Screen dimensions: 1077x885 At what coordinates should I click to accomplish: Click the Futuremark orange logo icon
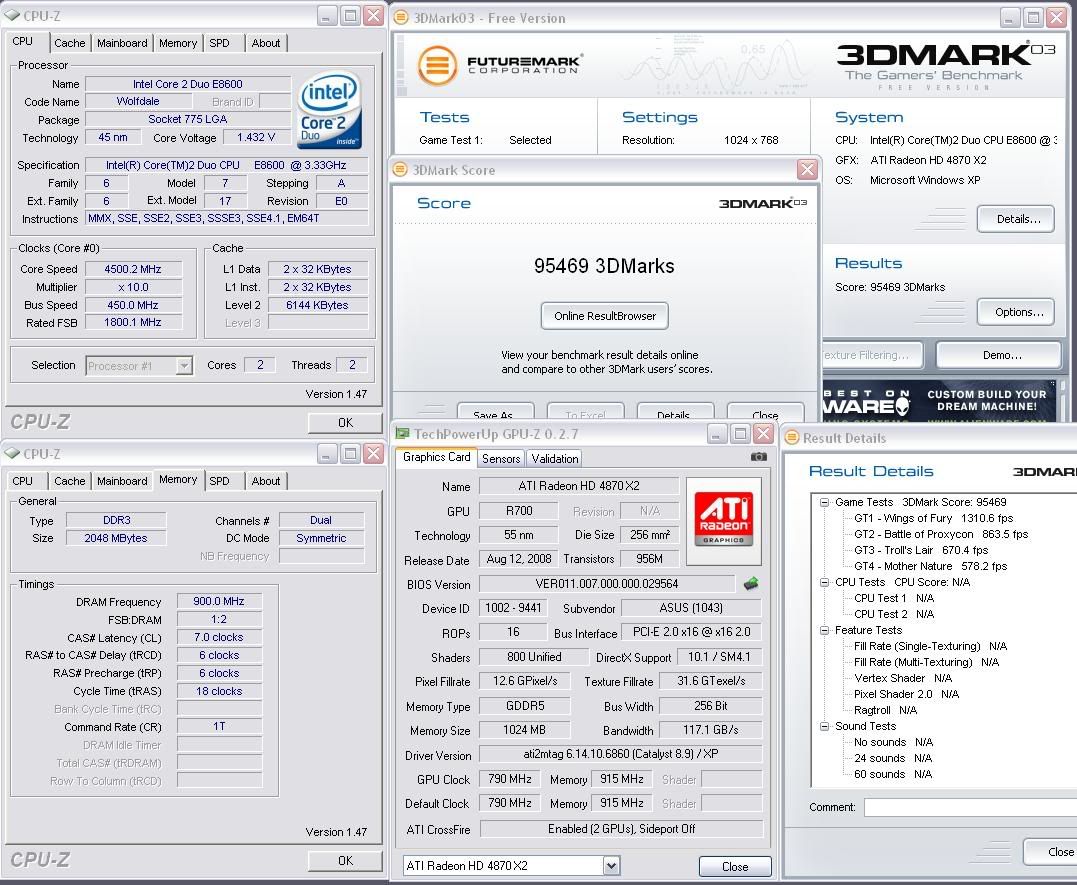[438, 65]
